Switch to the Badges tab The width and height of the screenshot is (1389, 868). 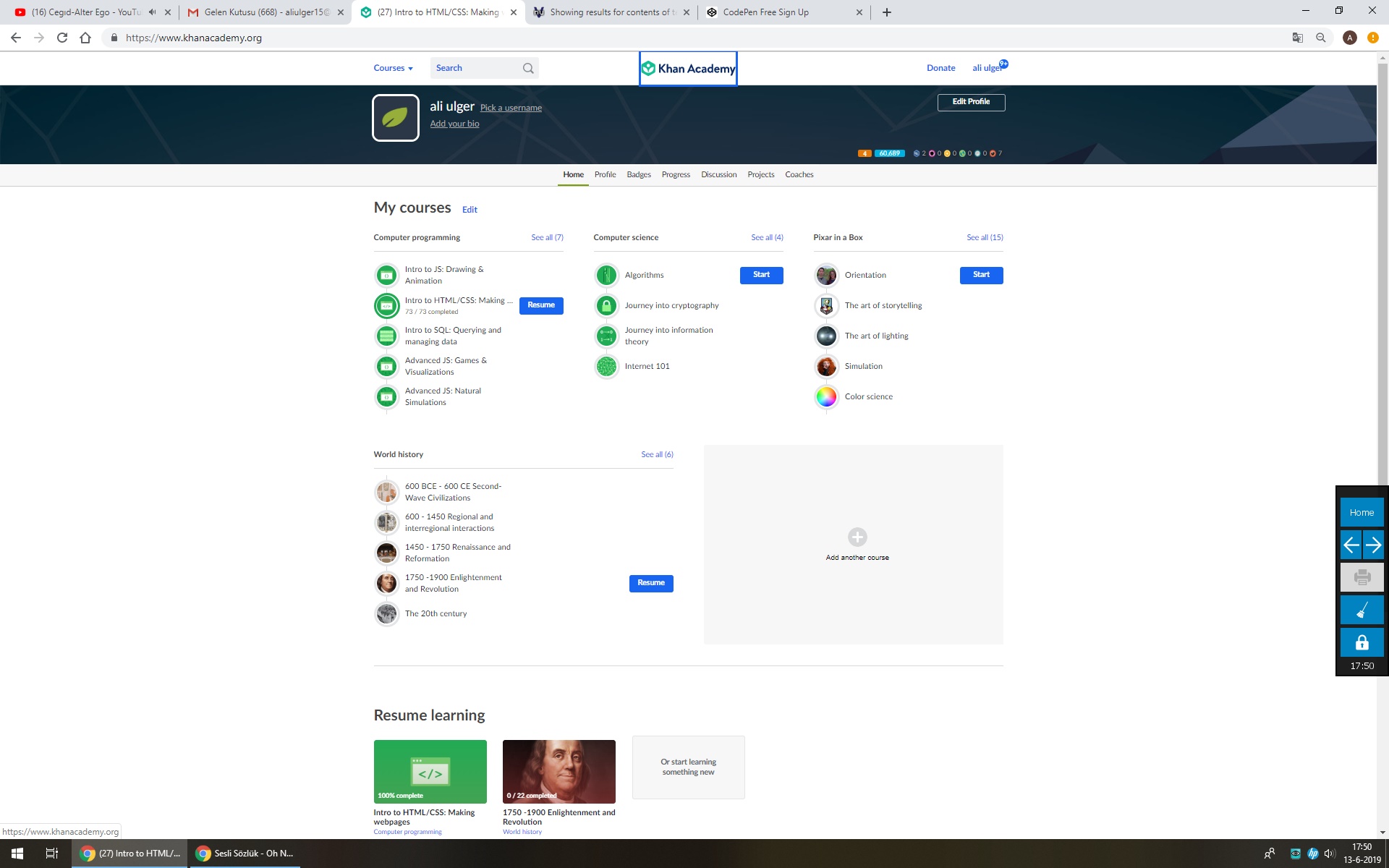pyautogui.click(x=639, y=174)
